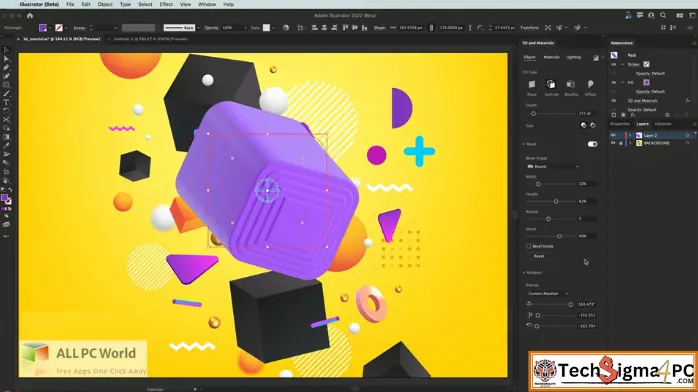The width and height of the screenshot is (698, 392).
Task: Toggle Fill visibility in Appearance panel
Action: pyautogui.click(x=614, y=82)
